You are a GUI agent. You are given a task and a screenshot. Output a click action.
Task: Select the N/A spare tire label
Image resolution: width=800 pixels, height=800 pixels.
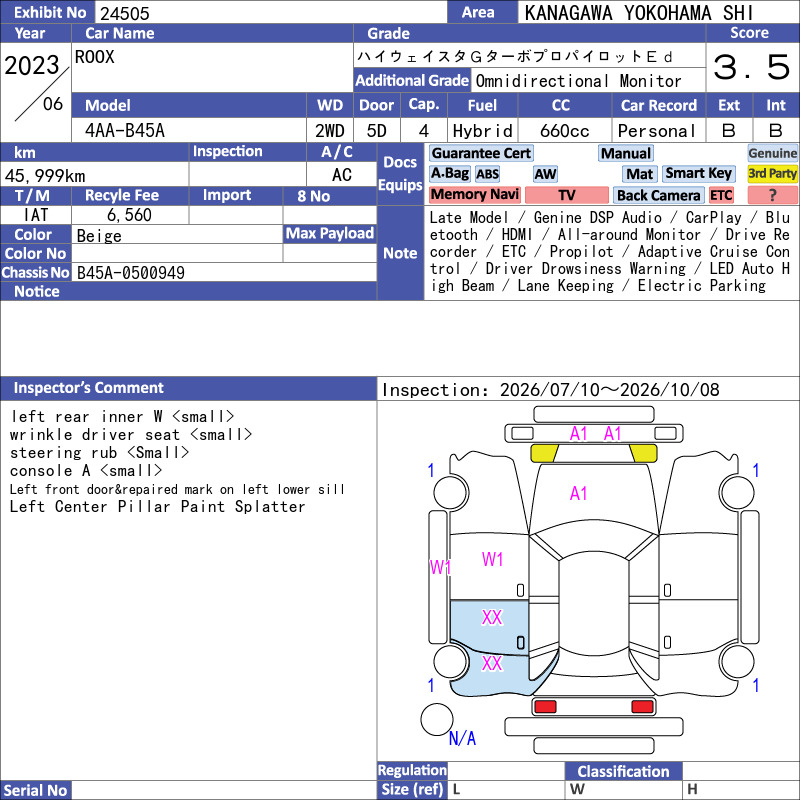462,738
